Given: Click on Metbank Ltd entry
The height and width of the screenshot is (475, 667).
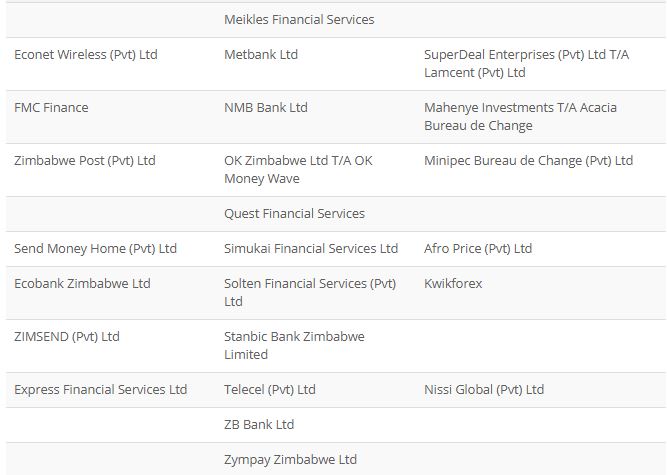Looking at the screenshot, I should (261, 54).
